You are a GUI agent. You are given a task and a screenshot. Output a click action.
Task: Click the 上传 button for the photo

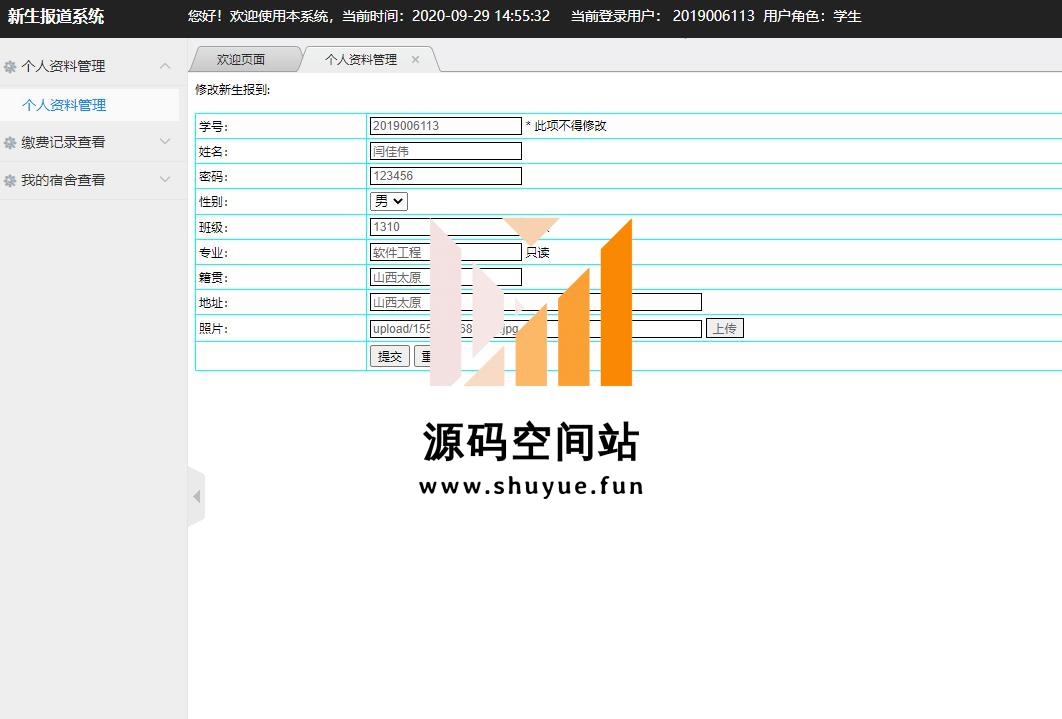[724, 328]
